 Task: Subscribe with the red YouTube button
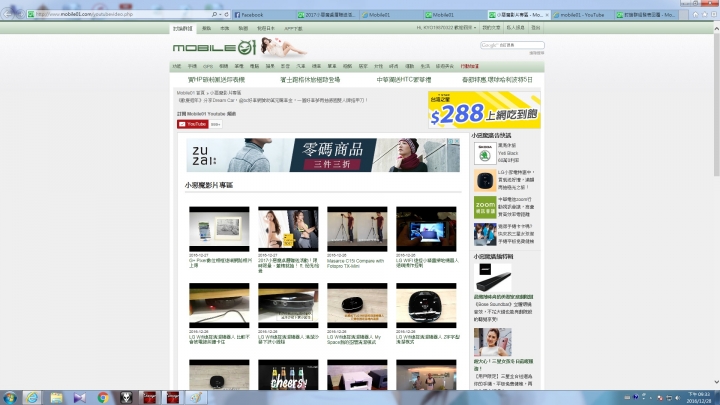(x=193, y=124)
